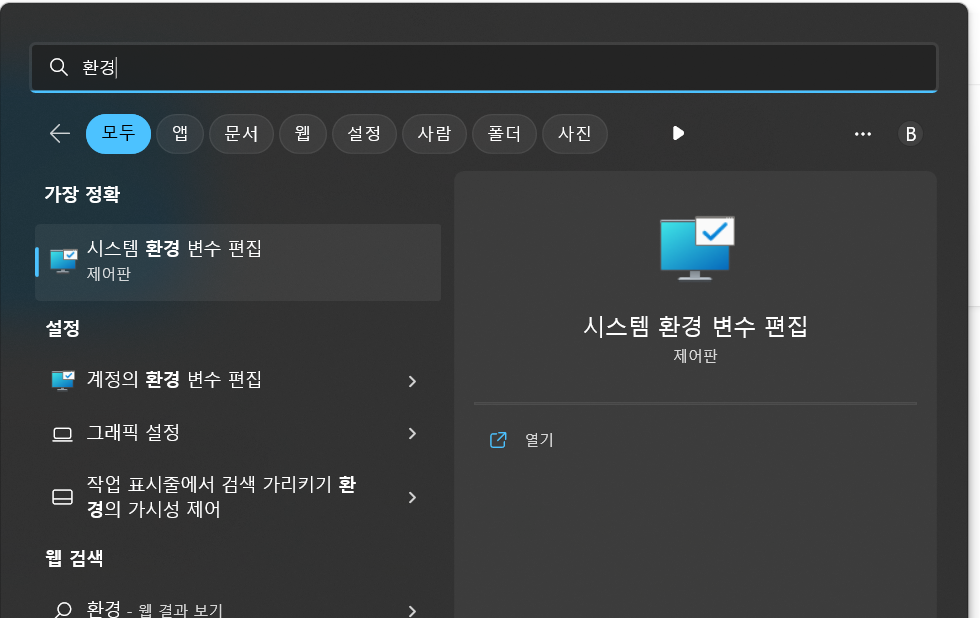980x618 pixels.
Task: Click monitor icon of 시스템 환경 변수 편집 result
Action: point(64,261)
